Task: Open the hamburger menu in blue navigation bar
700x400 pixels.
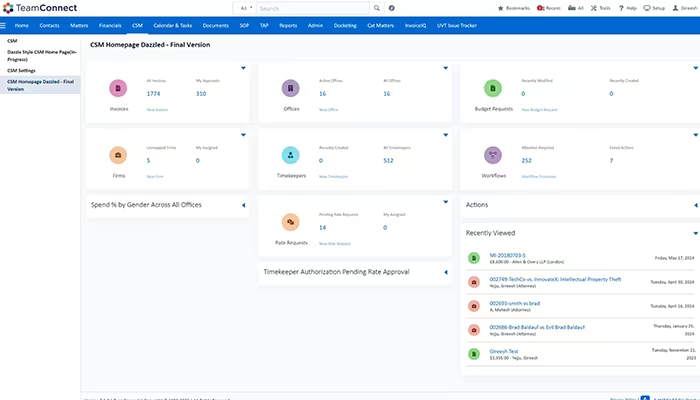Action: tap(3, 26)
